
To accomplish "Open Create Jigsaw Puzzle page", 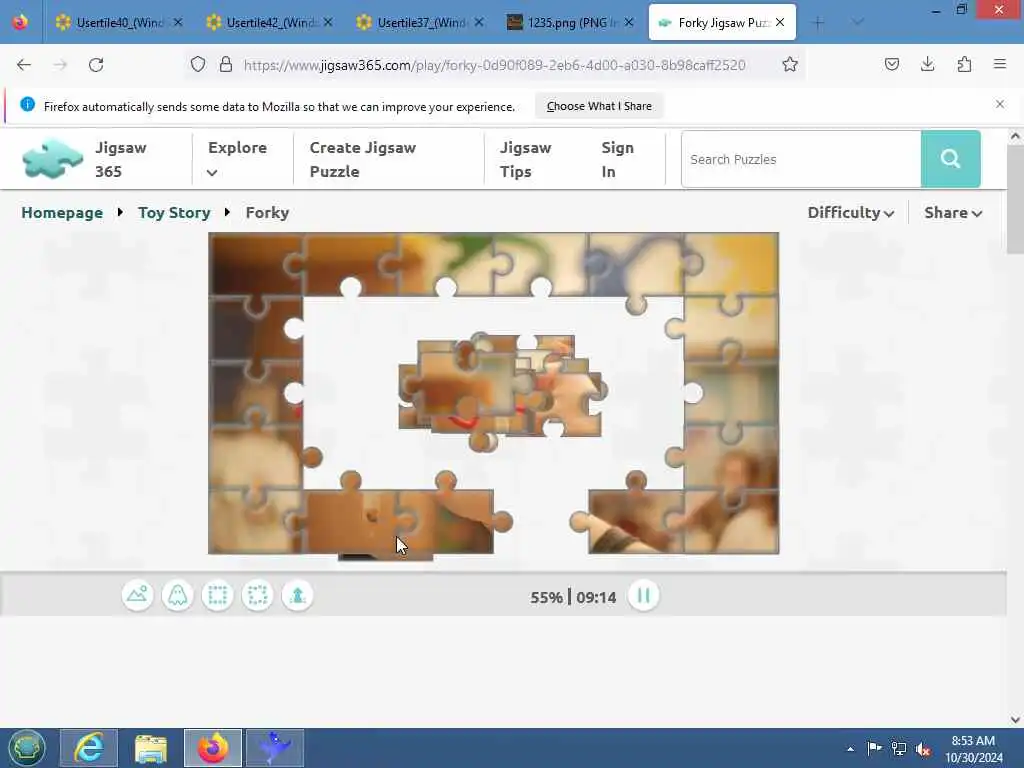I will (362, 159).
